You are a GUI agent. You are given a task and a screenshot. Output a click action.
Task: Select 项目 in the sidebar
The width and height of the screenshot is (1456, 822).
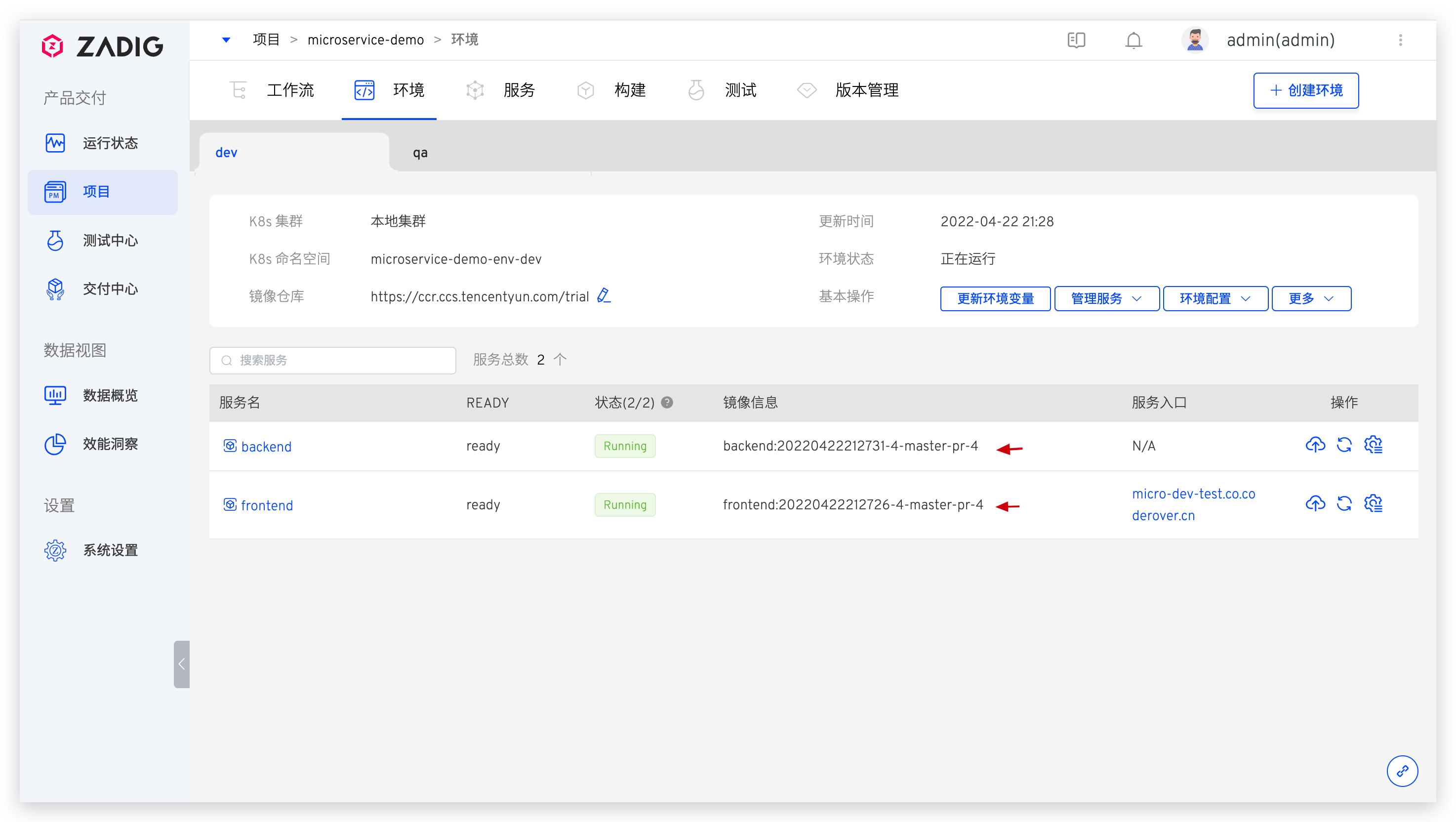click(x=102, y=192)
